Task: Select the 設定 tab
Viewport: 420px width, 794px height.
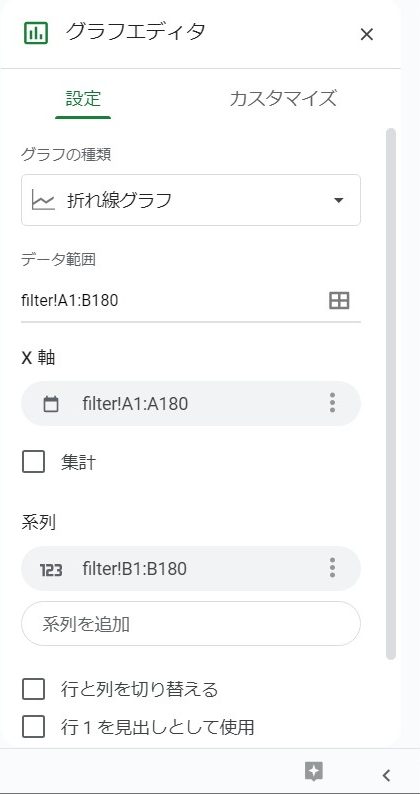Action: [83, 98]
